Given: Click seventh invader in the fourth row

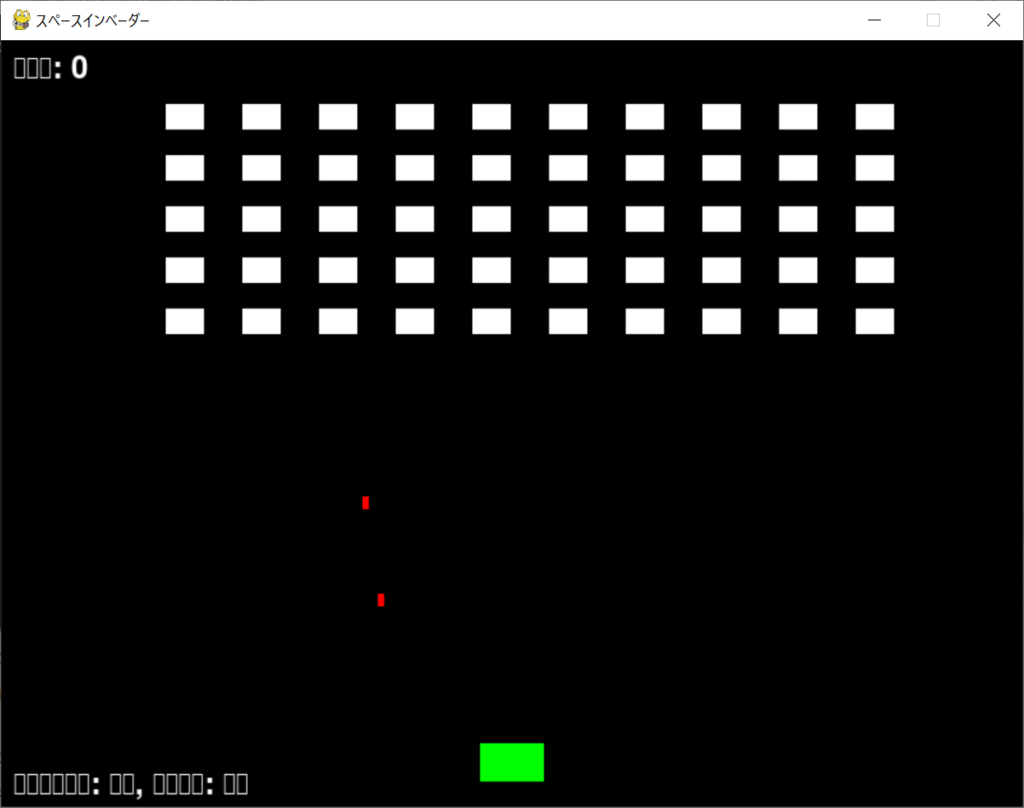Looking at the screenshot, I should coord(645,270).
